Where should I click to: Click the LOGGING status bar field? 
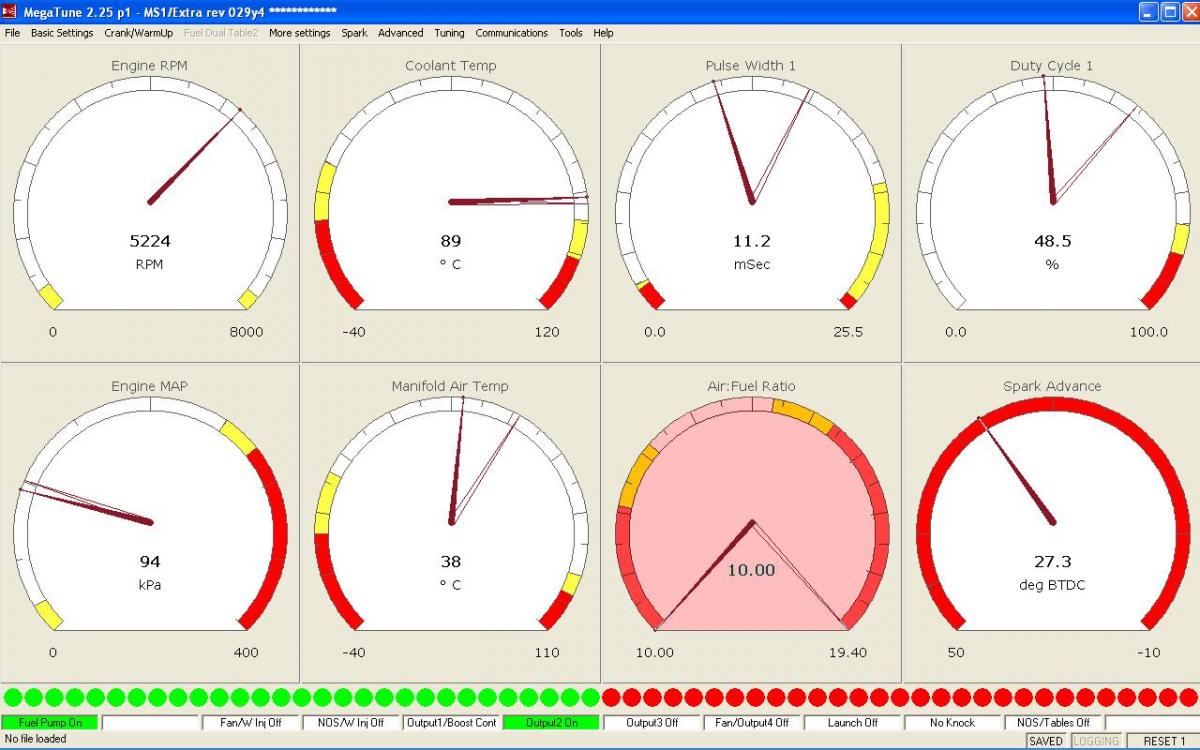1096,741
